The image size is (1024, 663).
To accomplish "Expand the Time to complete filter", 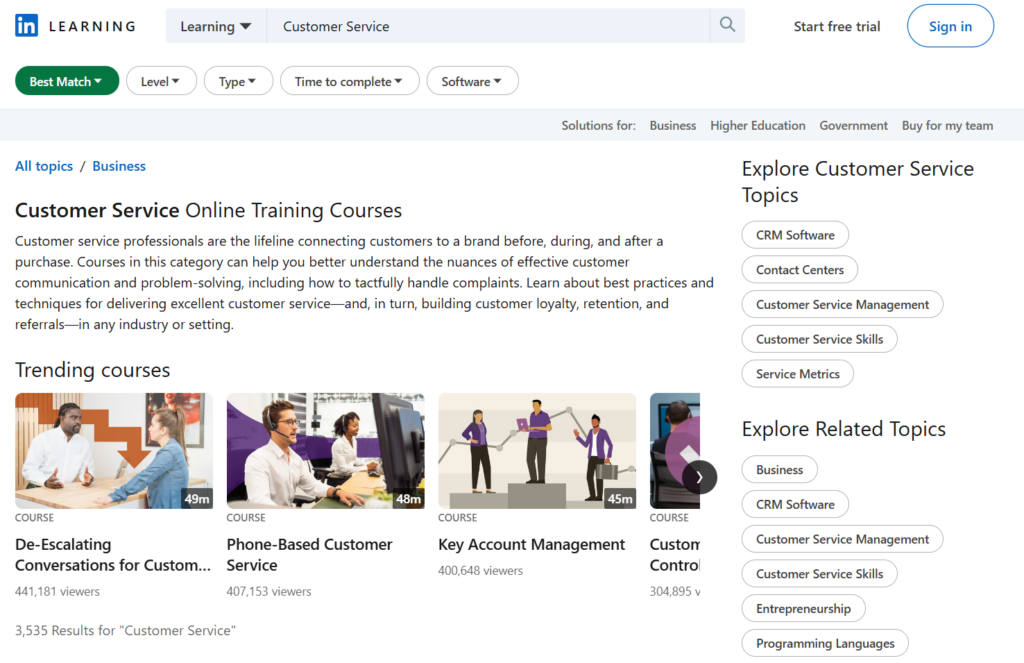I will [x=349, y=81].
